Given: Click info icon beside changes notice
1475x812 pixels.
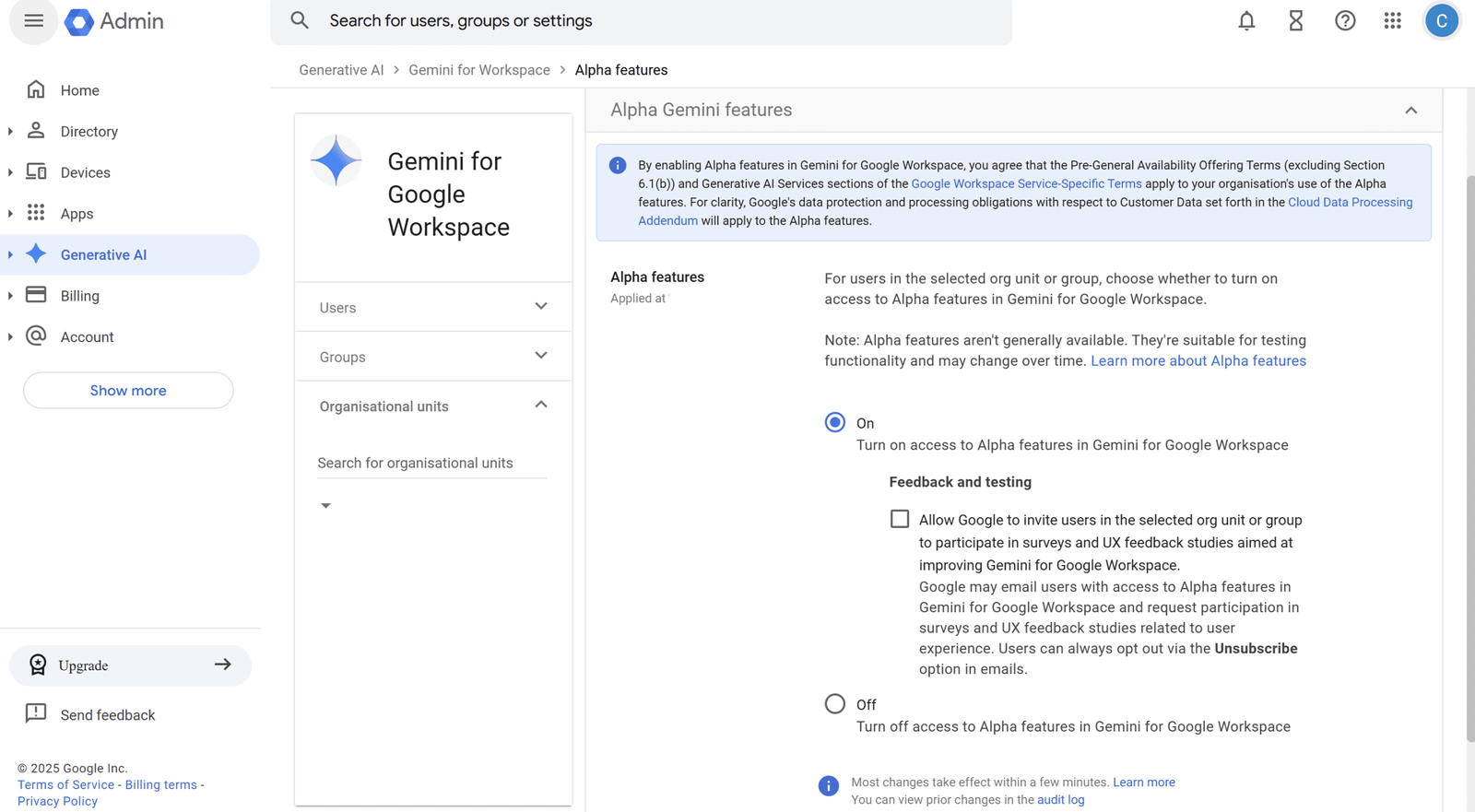Looking at the screenshot, I should point(829,785).
